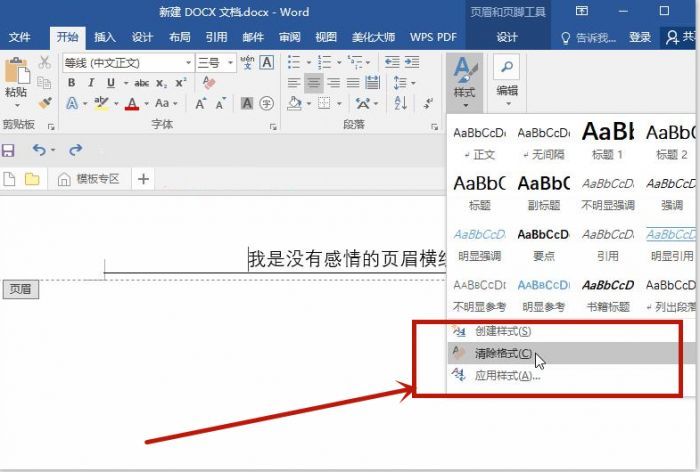This screenshot has height=472, width=700.
Task: Open the 样式 styles gallery button
Action: (464, 83)
